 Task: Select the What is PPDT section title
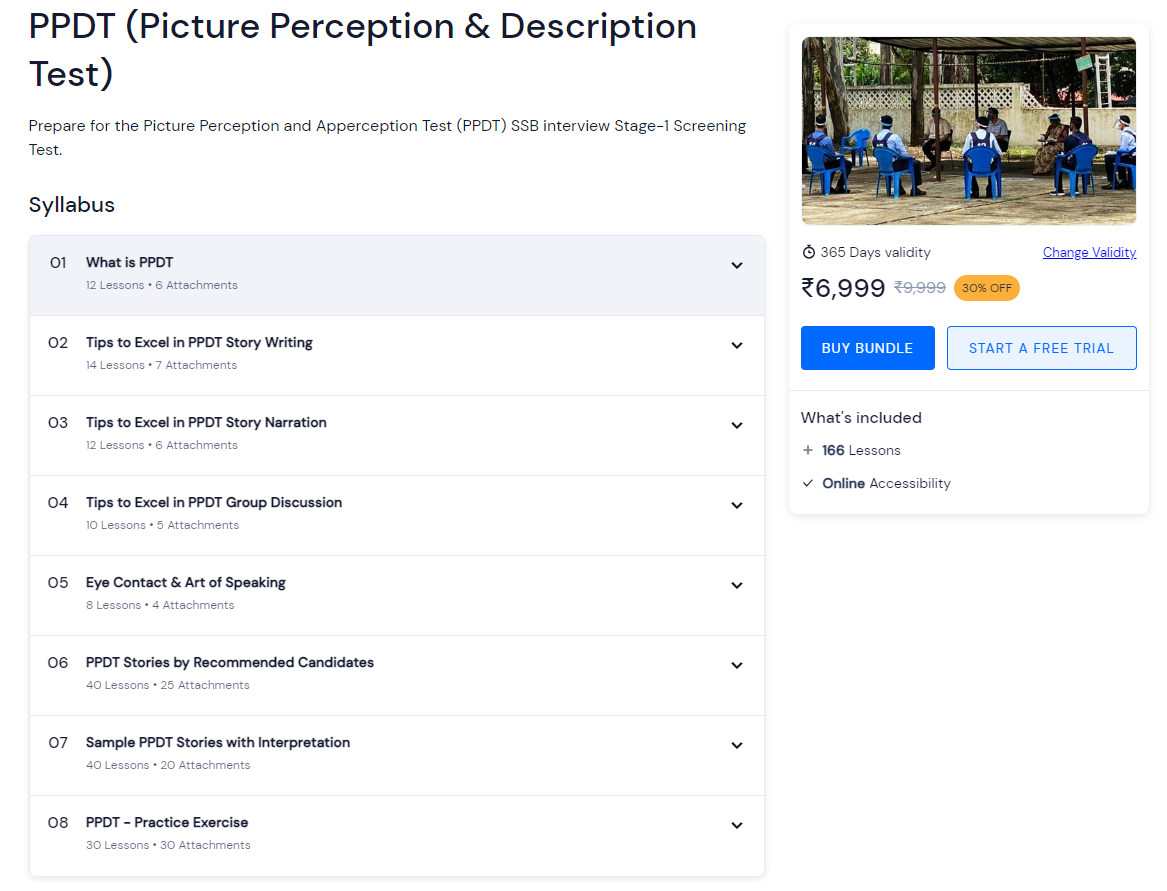pyautogui.click(x=130, y=263)
